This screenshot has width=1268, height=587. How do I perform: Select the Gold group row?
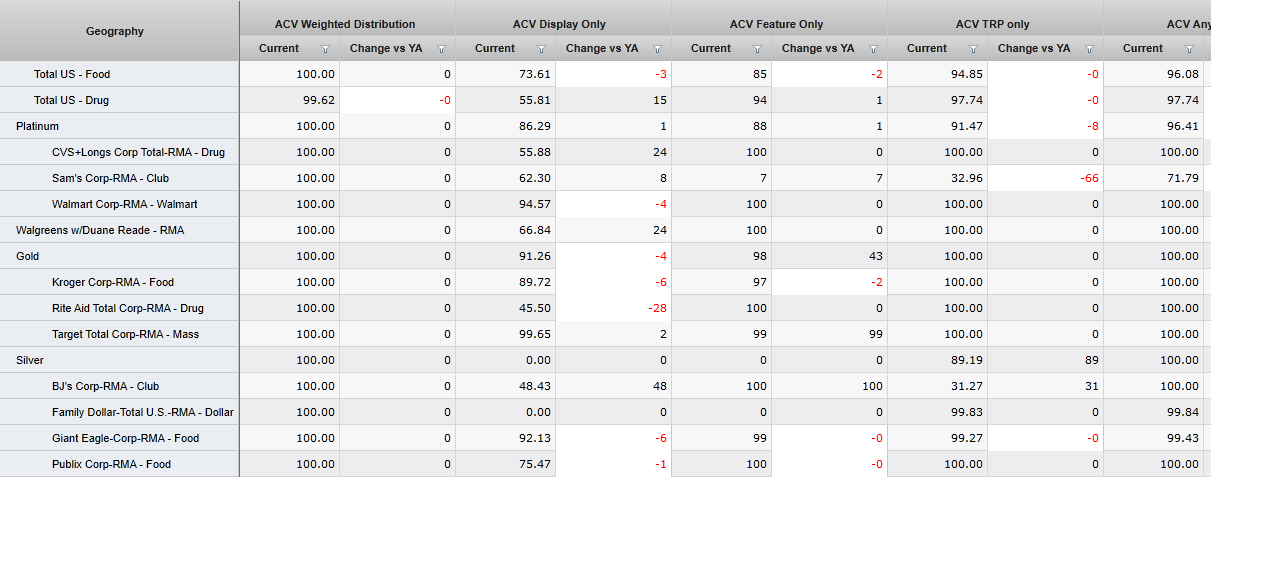(x=27, y=256)
